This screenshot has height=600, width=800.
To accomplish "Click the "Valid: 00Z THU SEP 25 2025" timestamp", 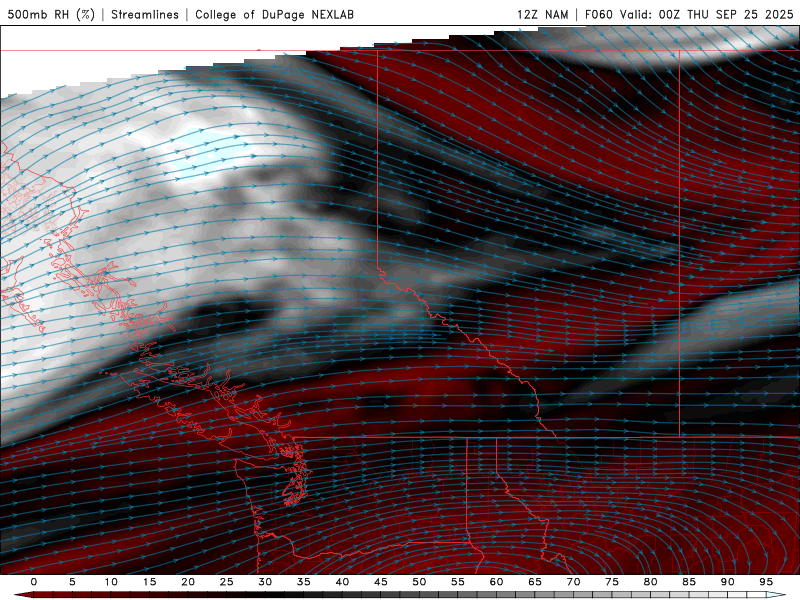I will [x=707, y=14].
